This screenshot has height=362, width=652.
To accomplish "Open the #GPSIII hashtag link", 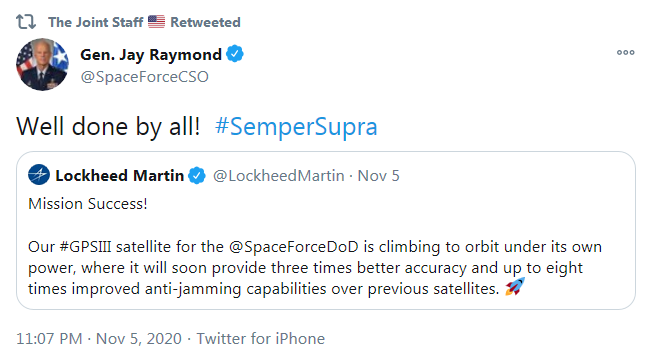I will coord(85,247).
